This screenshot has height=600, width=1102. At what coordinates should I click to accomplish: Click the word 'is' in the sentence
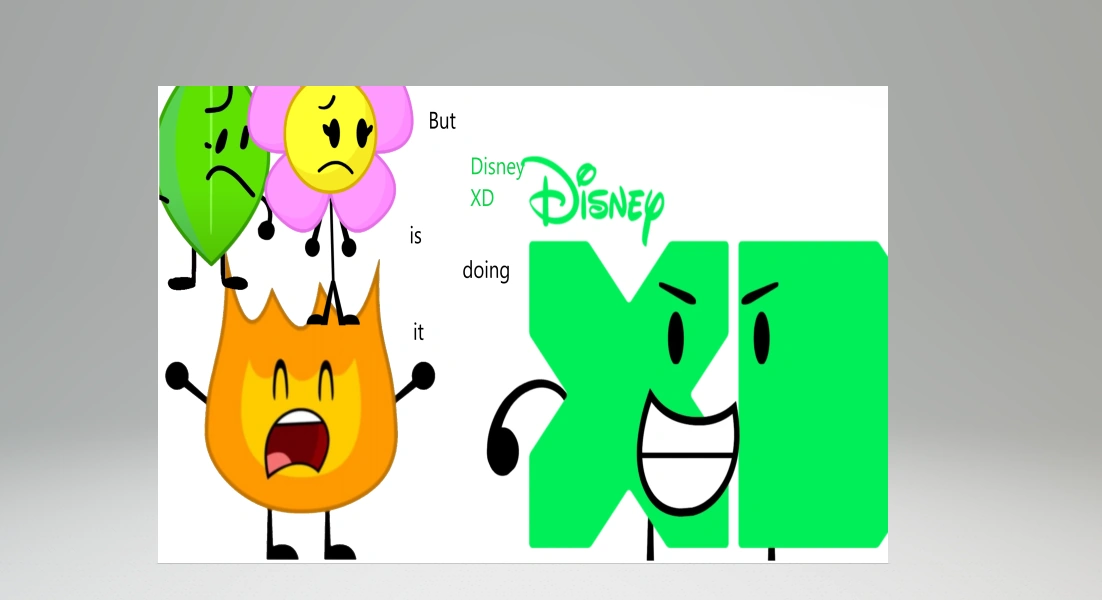pos(415,235)
